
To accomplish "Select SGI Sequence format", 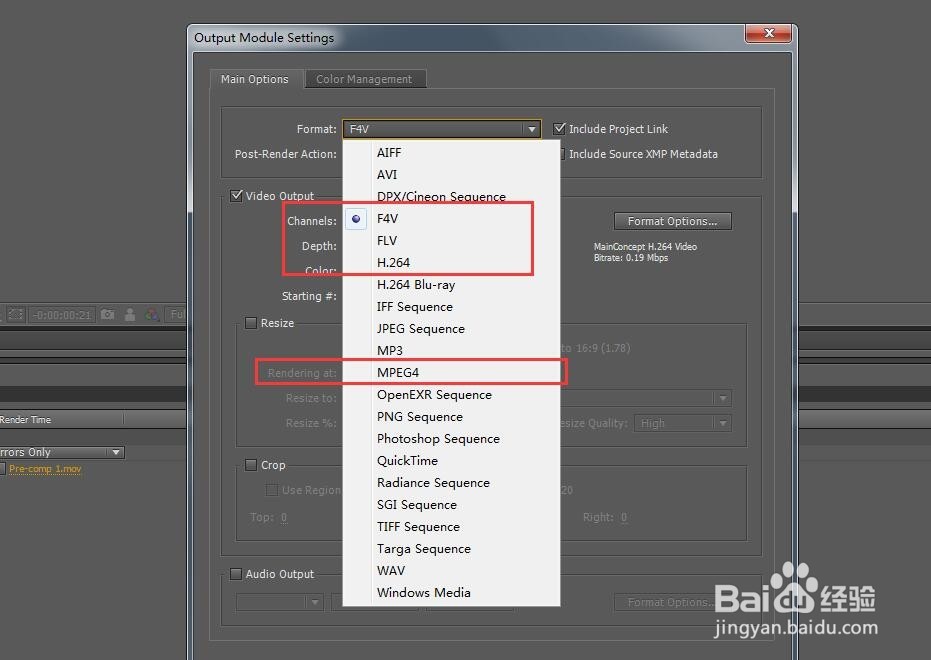I will click(451, 504).
